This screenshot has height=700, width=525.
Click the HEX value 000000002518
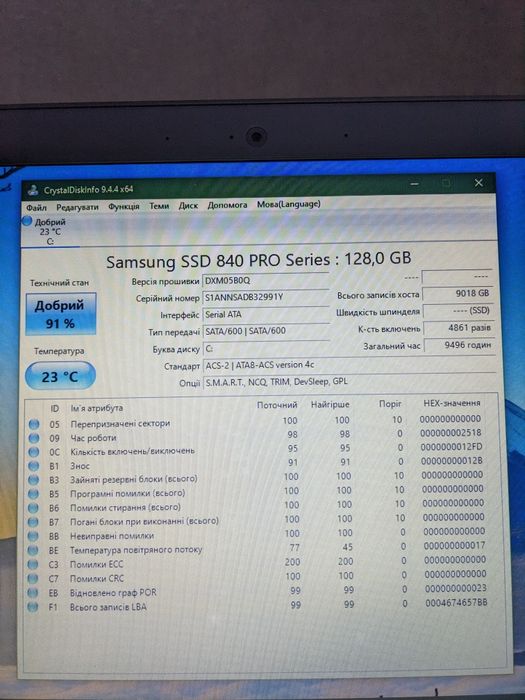[x=450, y=433]
